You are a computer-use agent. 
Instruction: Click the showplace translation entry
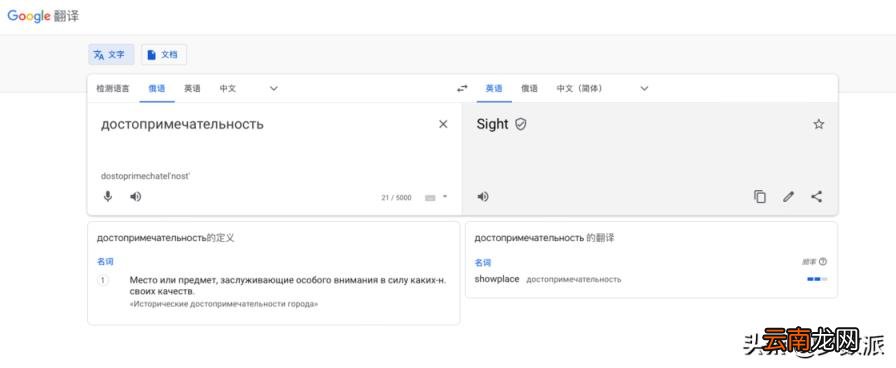(x=497, y=279)
